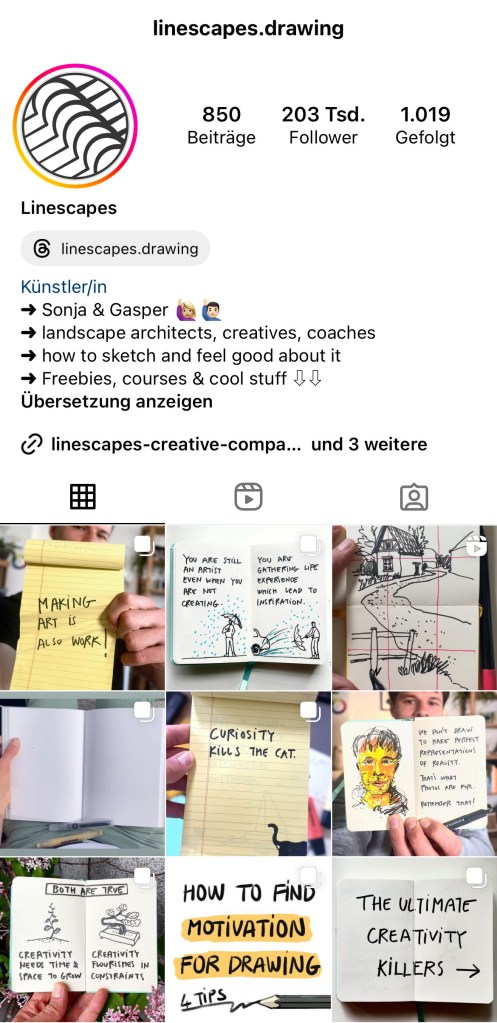Open the 'Both are true' sketchbook post
The height and width of the screenshot is (1023, 497).
(82, 939)
